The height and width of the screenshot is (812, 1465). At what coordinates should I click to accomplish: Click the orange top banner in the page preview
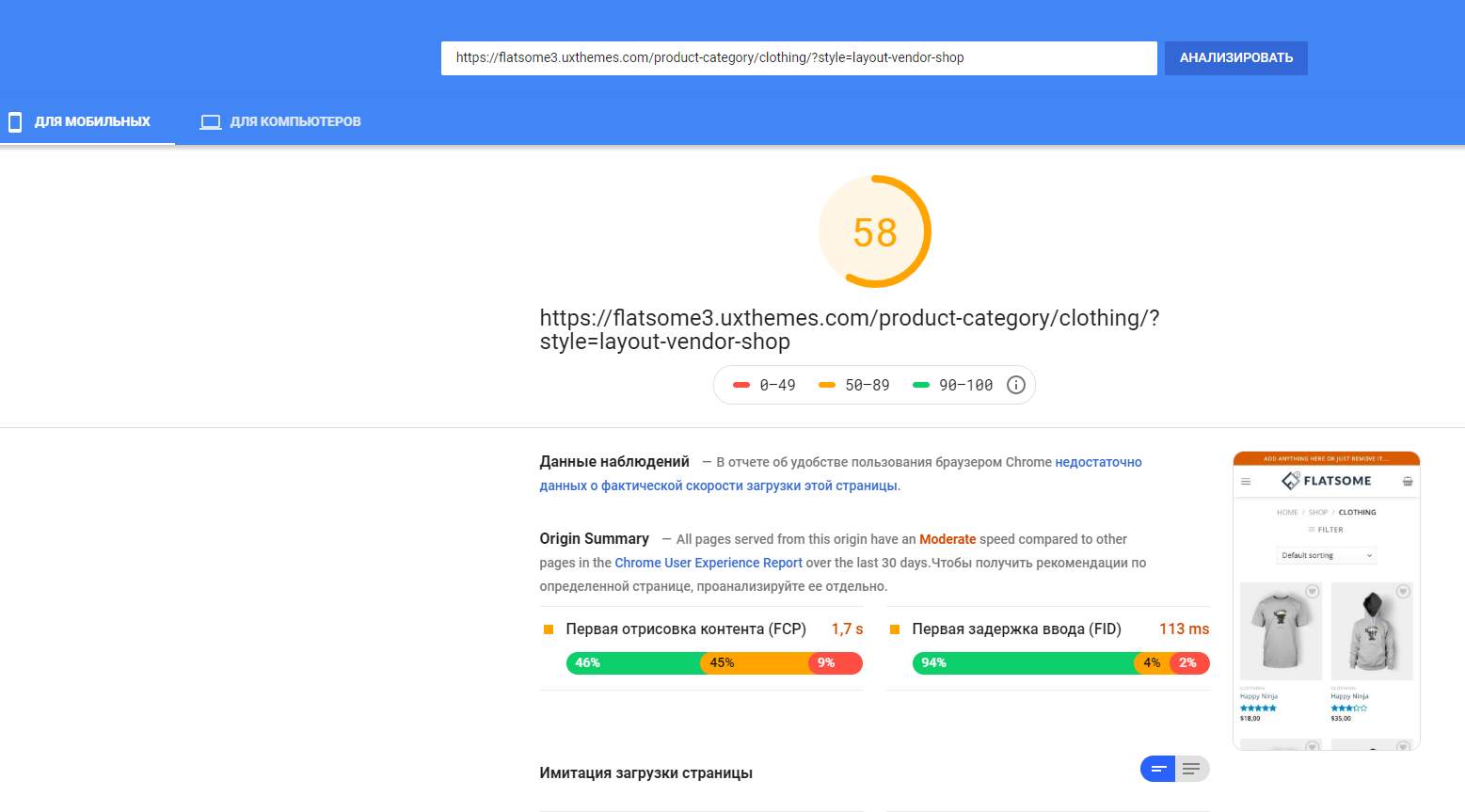click(x=1327, y=458)
